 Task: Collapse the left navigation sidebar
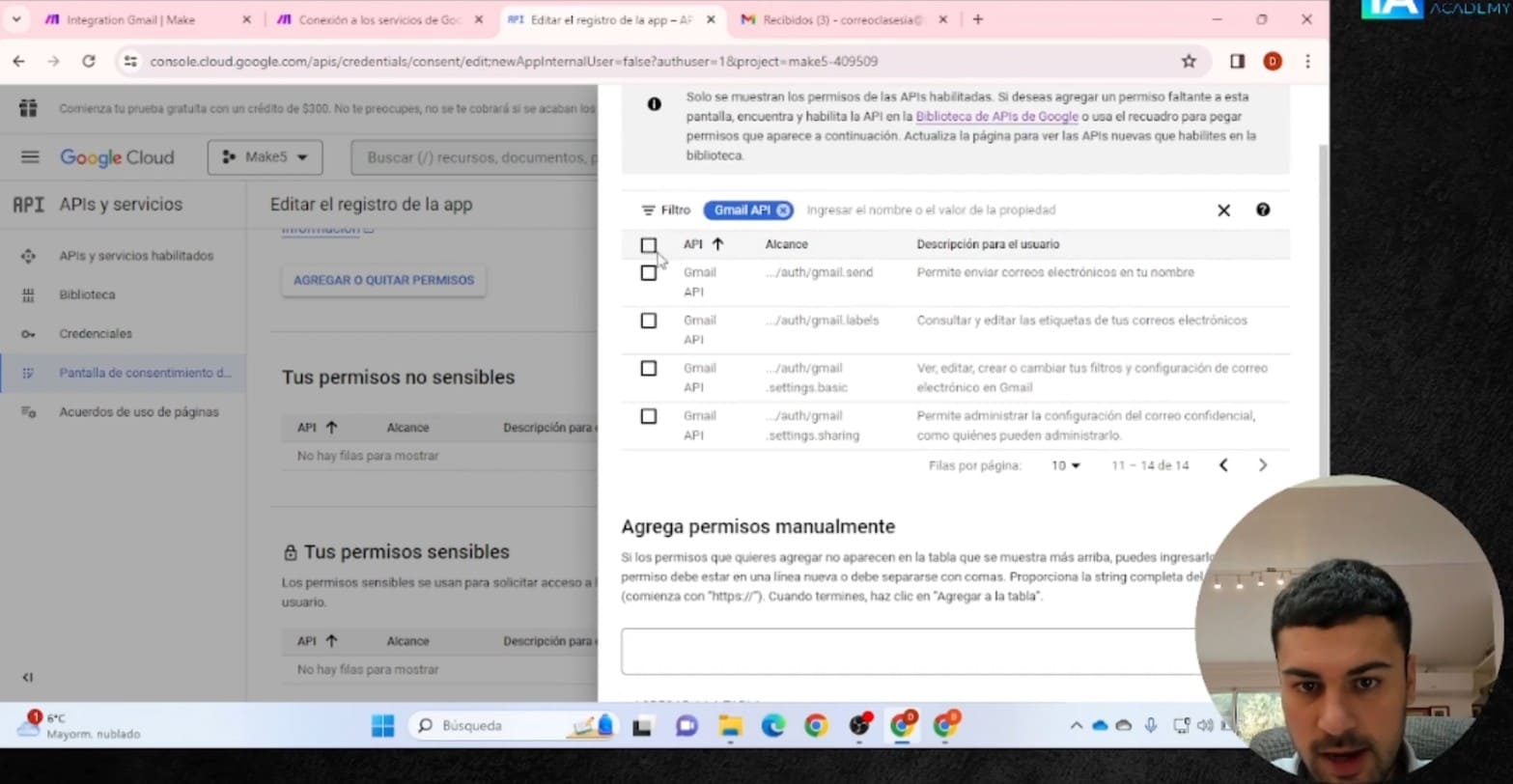(28, 677)
